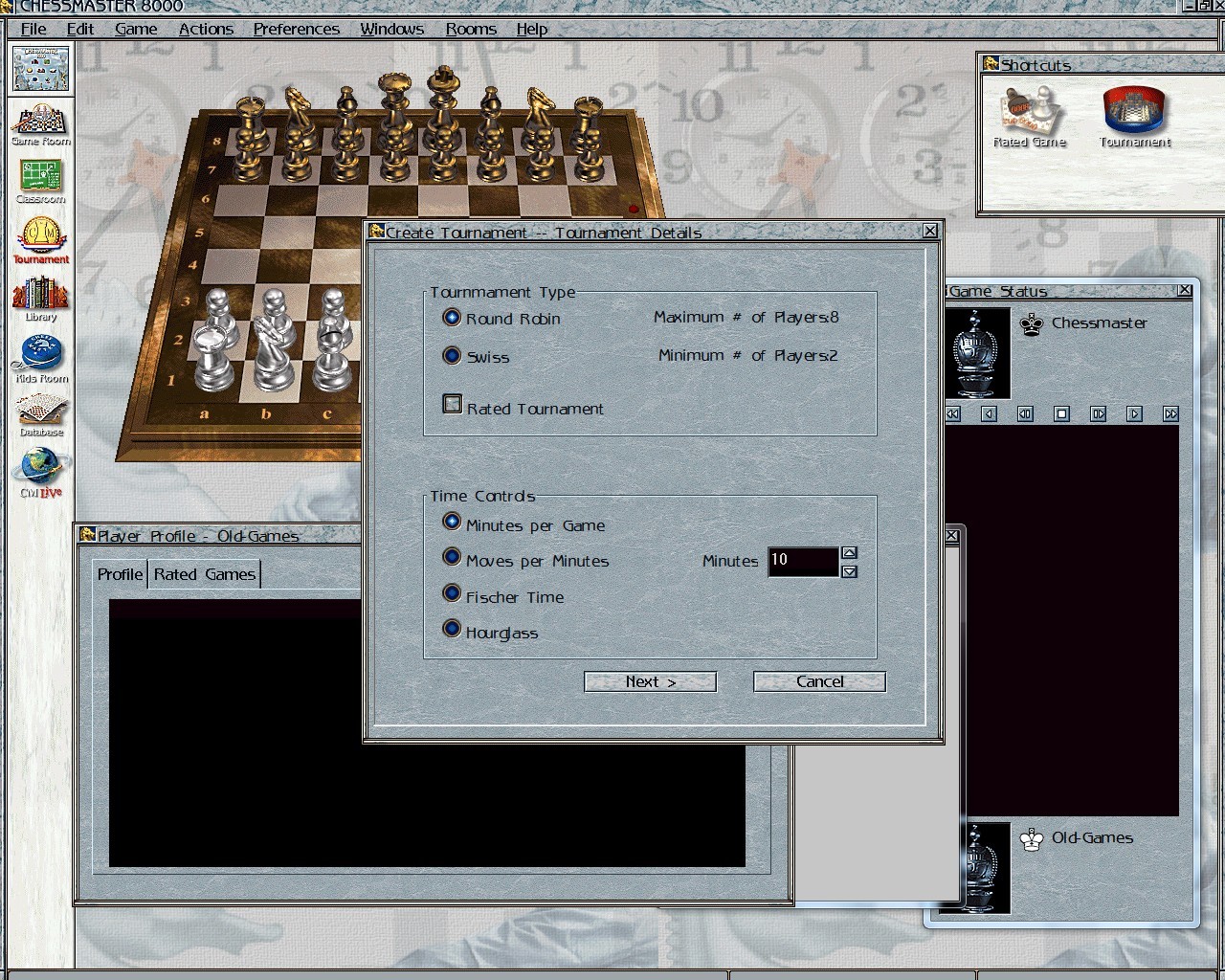Open the Edit menu
This screenshot has height=980, width=1225.
coord(80,29)
